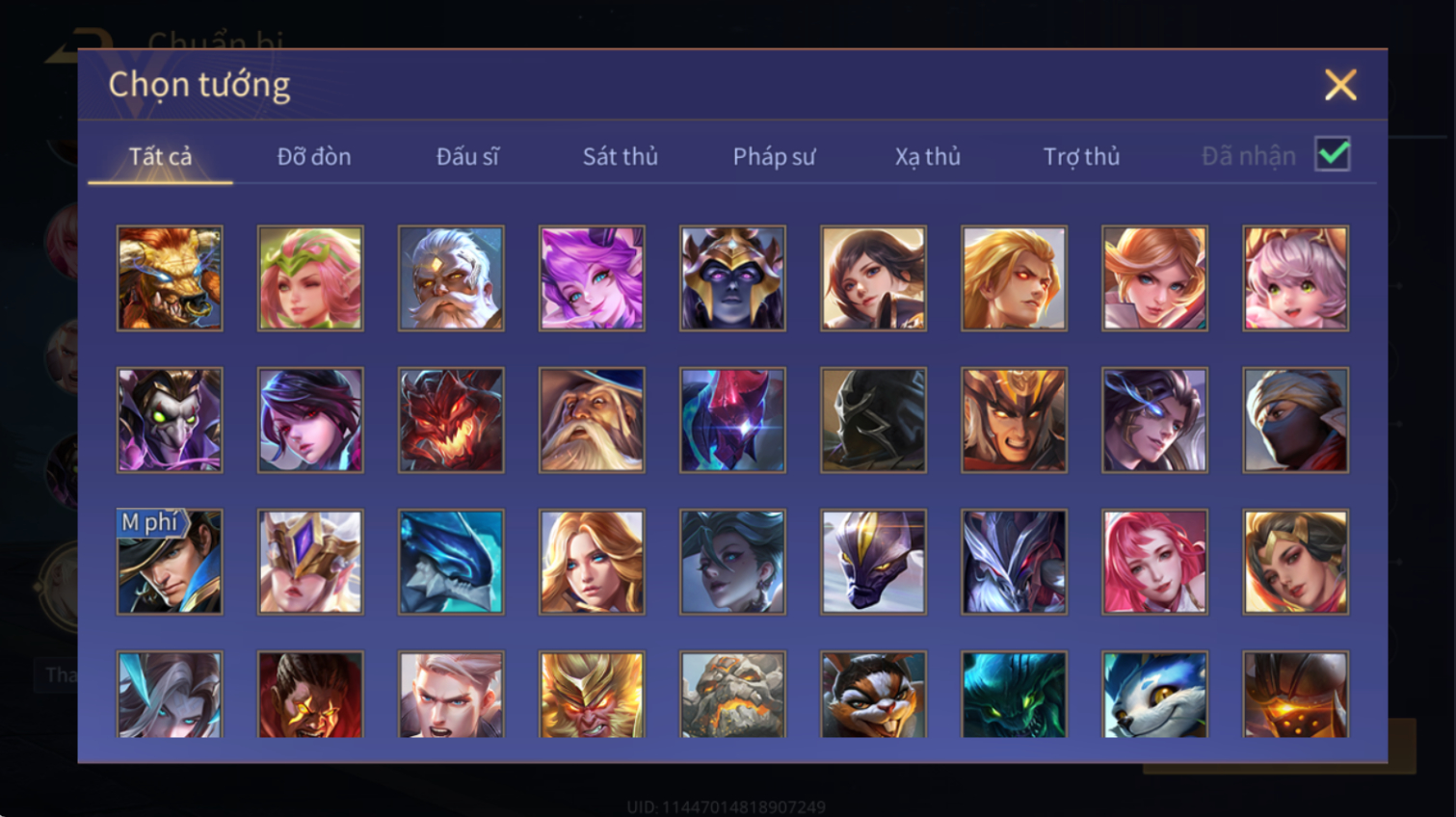Select the blue-and-white fox hero portrait
Image resolution: width=1456 pixels, height=817 pixels.
click(1154, 695)
